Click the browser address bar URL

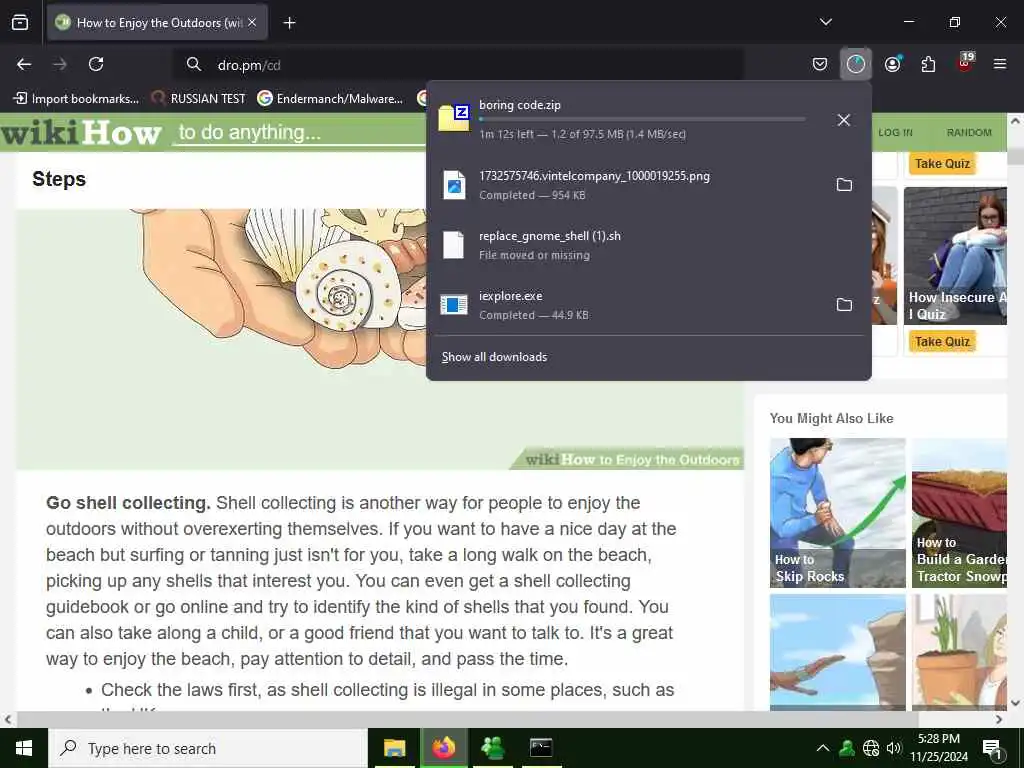pyautogui.click(x=249, y=65)
